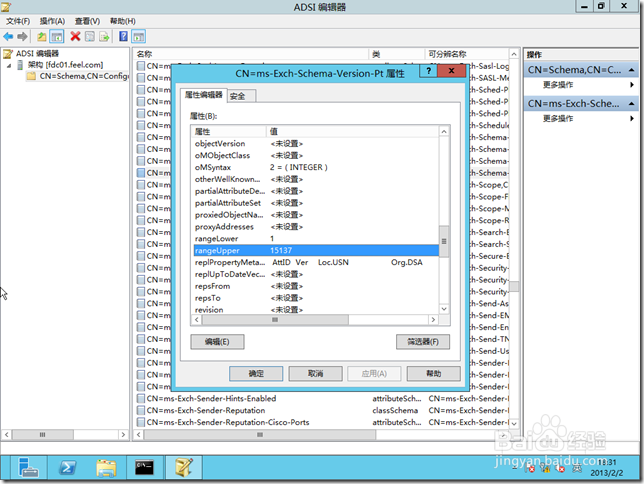Toggle the show/hide action pane icon
The height and width of the screenshot is (484, 644).
pos(138,37)
